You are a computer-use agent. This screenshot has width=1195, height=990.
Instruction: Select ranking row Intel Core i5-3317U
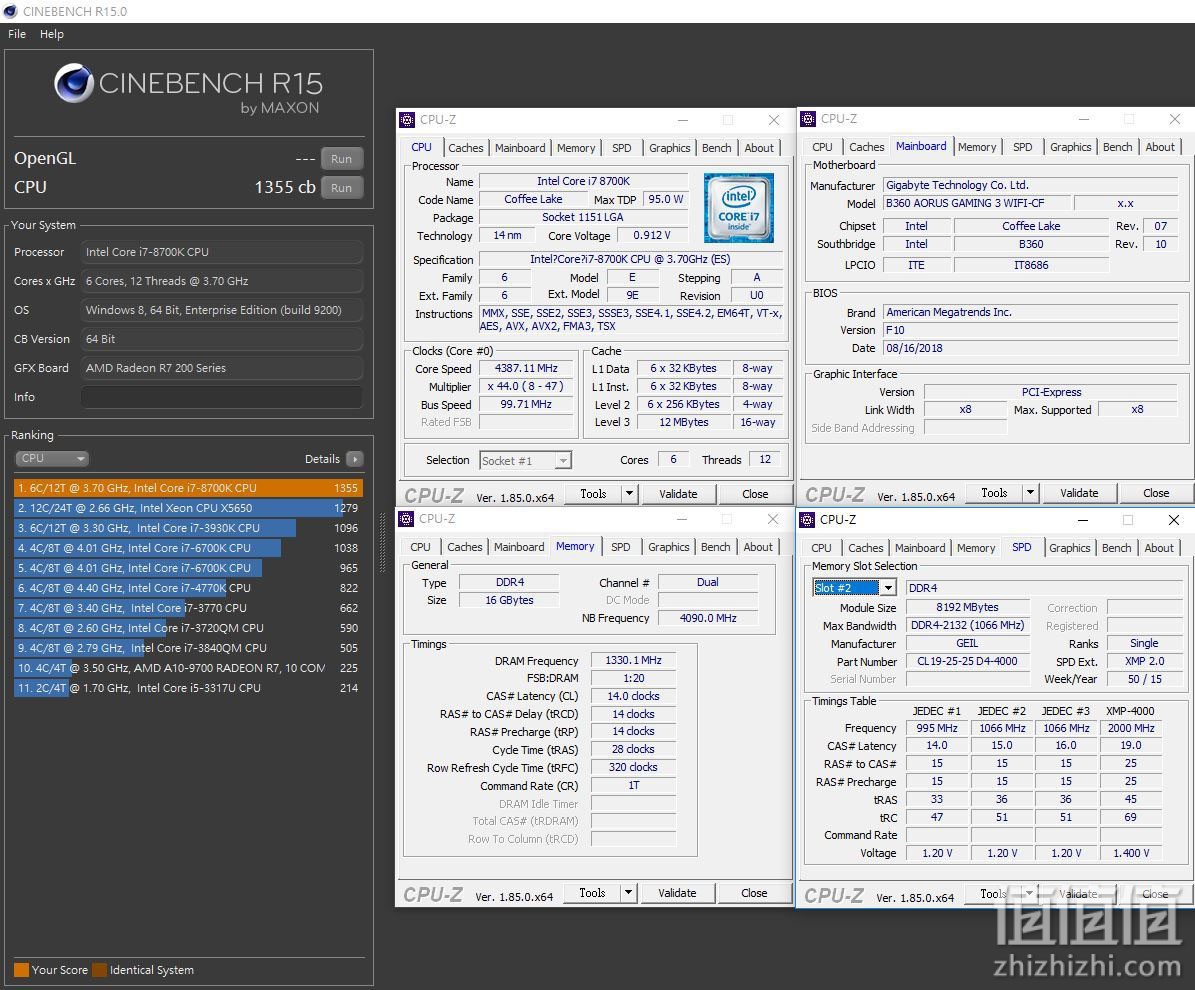click(187, 687)
